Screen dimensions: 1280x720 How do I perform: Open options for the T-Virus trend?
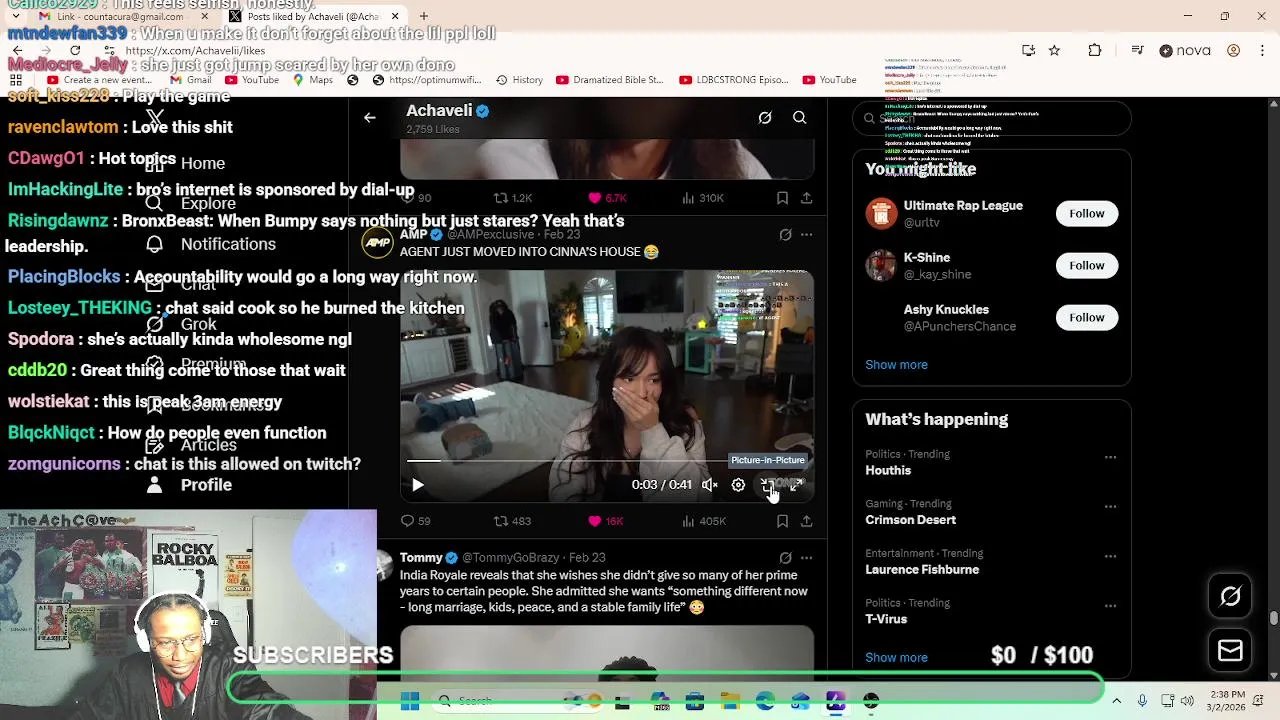click(x=1110, y=606)
